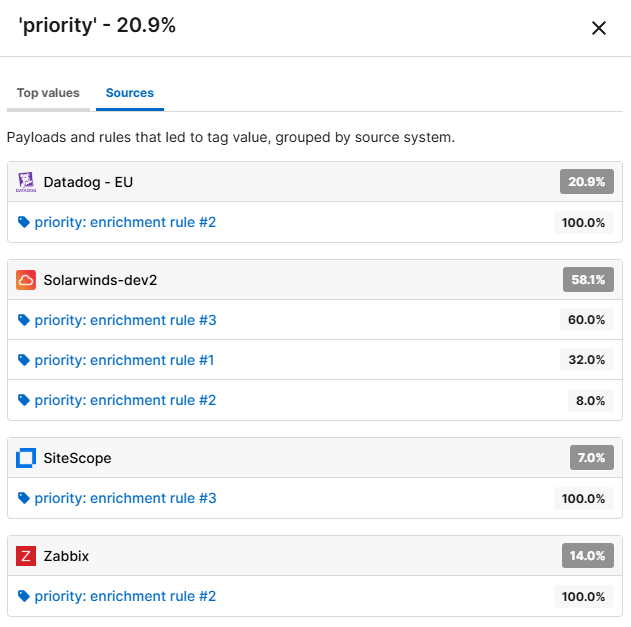Image resolution: width=631 pixels, height=627 pixels.
Task: Open Solarwinds priority enrichment rule #1 link
Action: click(x=125, y=360)
